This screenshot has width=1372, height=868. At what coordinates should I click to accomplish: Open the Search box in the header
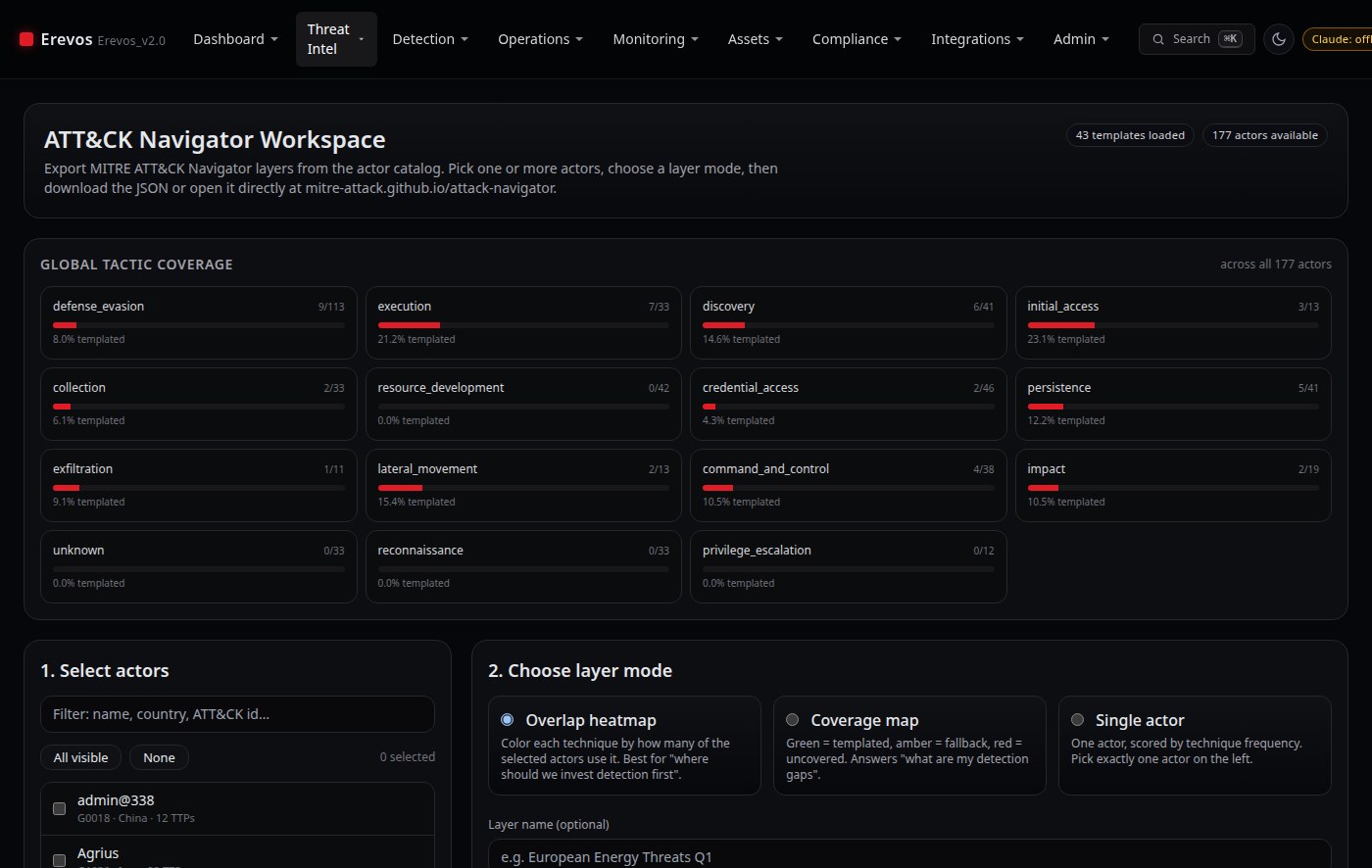tap(1197, 39)
